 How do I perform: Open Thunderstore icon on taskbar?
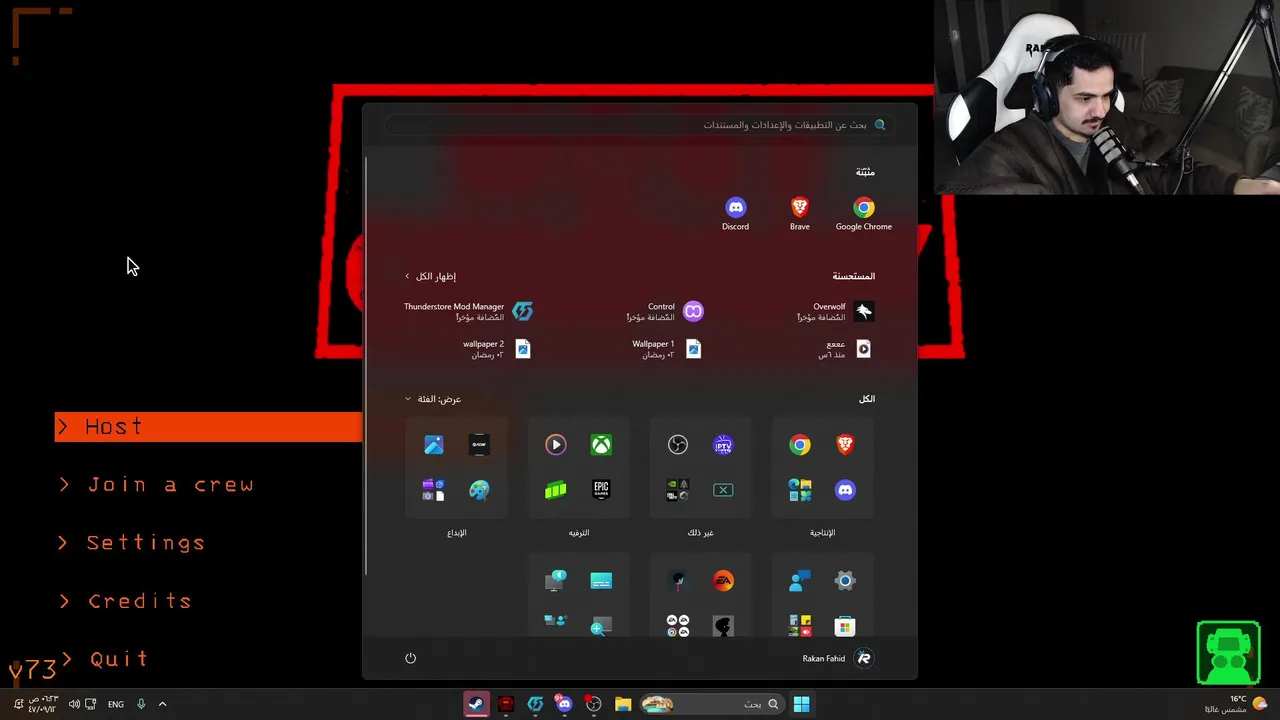click(535, 704)
